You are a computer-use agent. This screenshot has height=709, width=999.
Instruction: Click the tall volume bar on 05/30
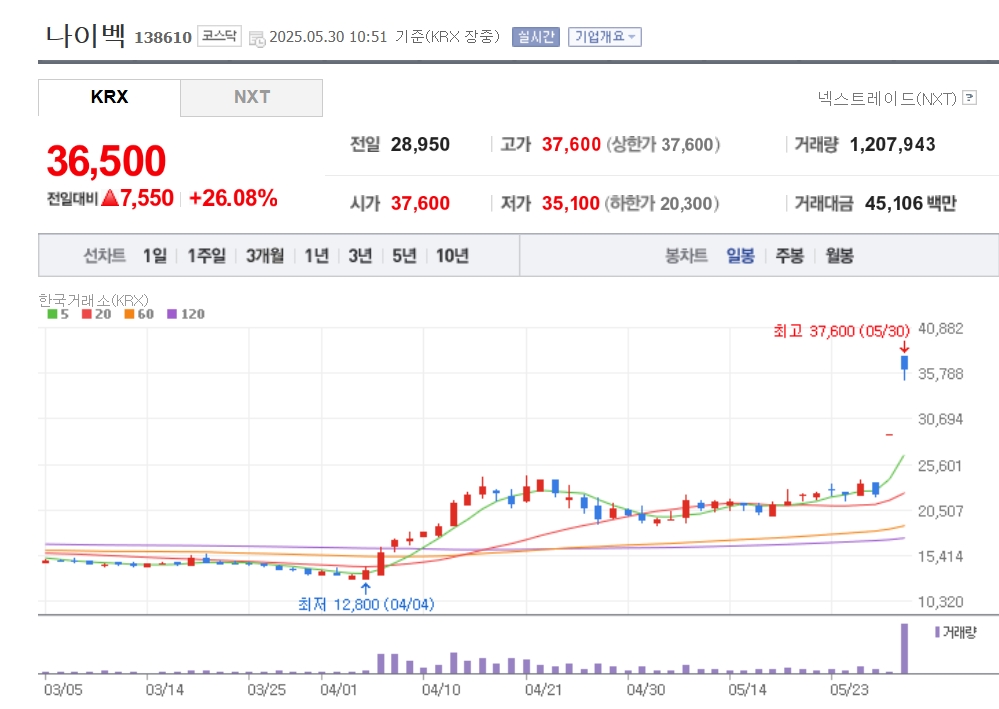click(x=905, y=648)
